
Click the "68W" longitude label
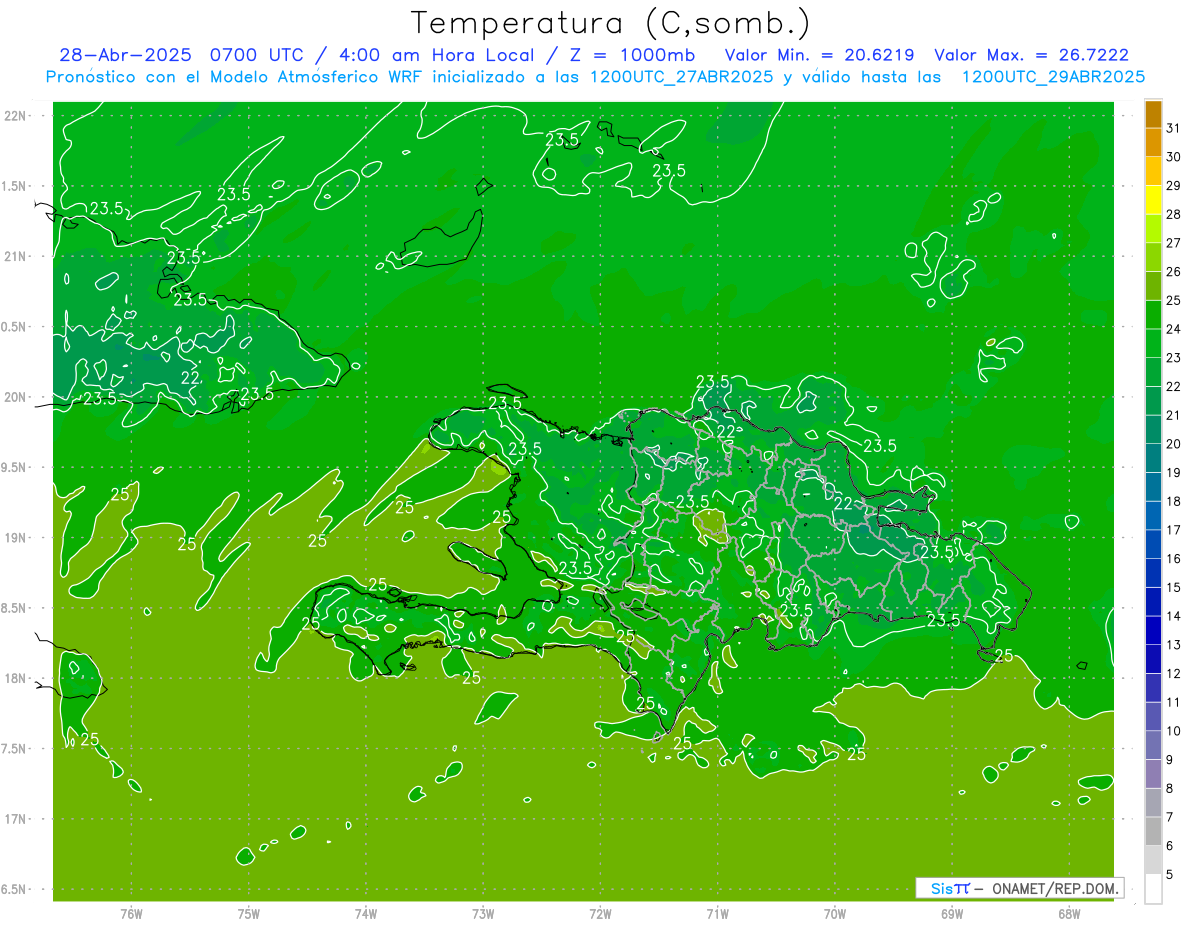tap(1069, 914)
